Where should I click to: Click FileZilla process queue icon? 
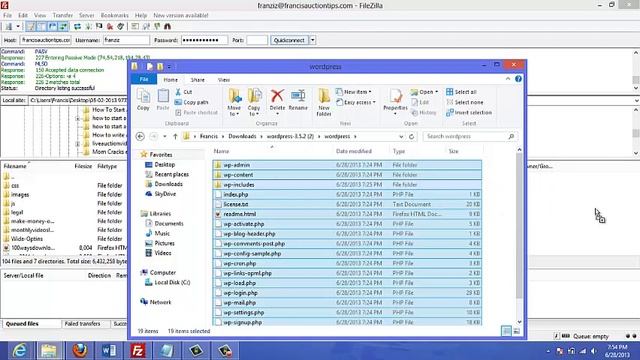coord(88,27)
